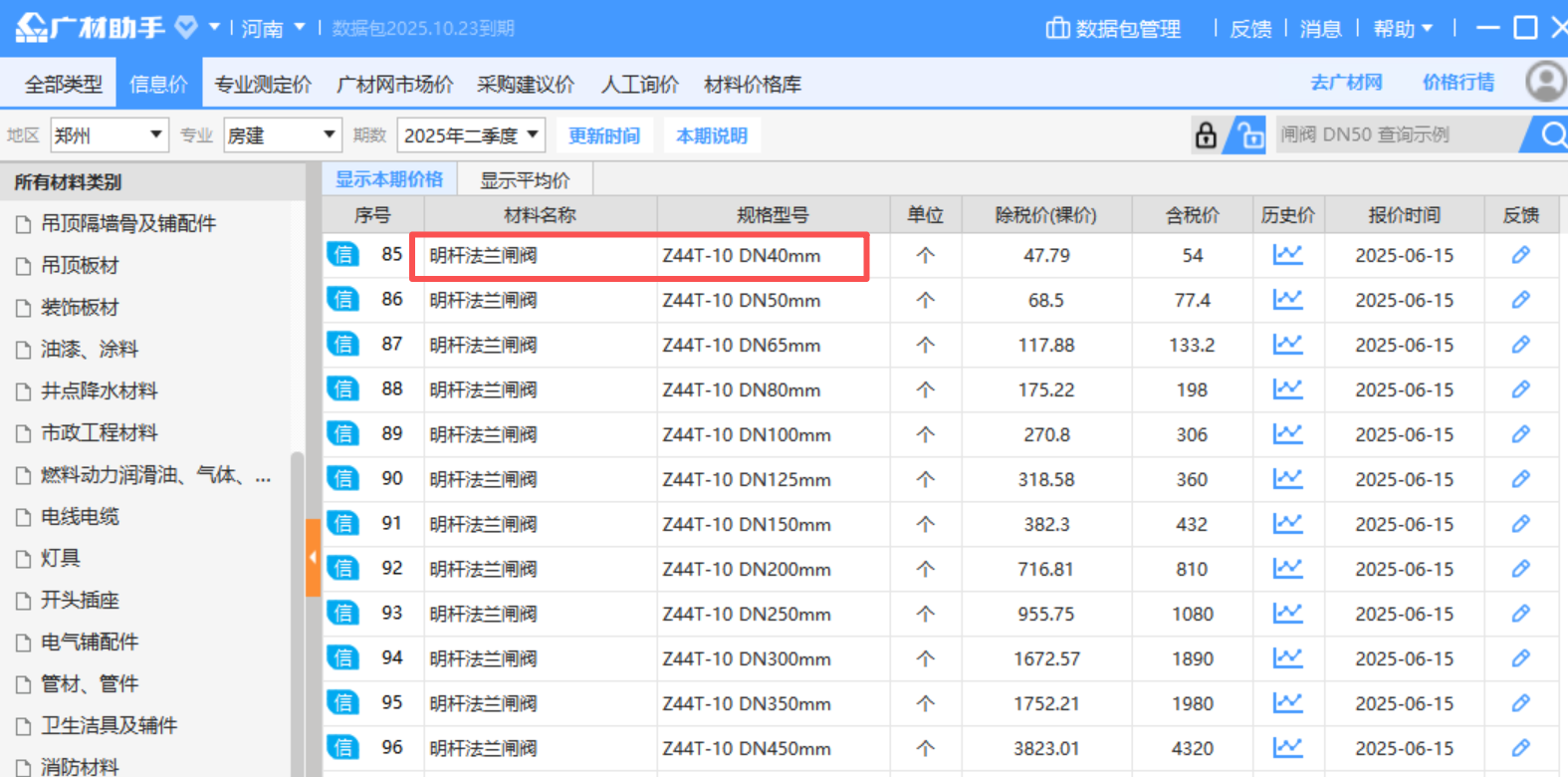
Task: Click feedback pencil icon for row 87
Action: click(x=1520, y=345)
